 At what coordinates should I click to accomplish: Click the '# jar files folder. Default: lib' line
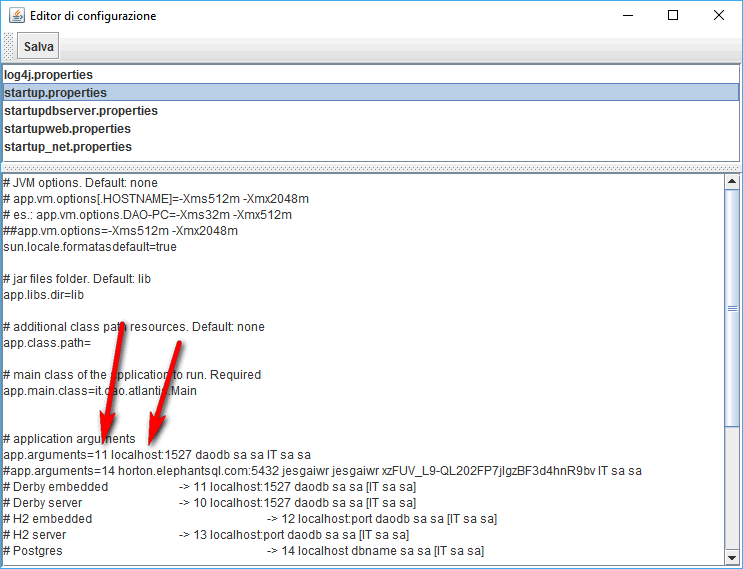[x=77, y=279]
